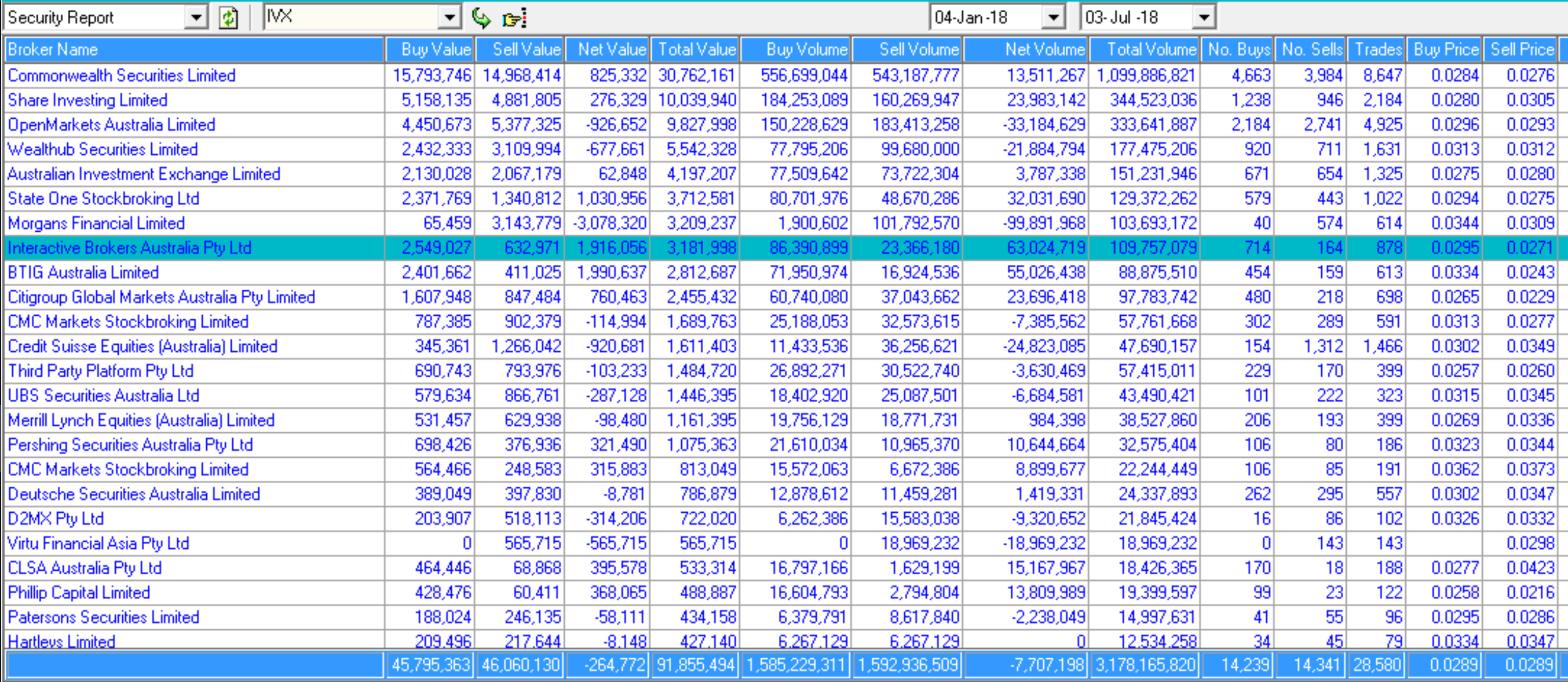Click total net volume -7,707,198

pos(1048,665)
